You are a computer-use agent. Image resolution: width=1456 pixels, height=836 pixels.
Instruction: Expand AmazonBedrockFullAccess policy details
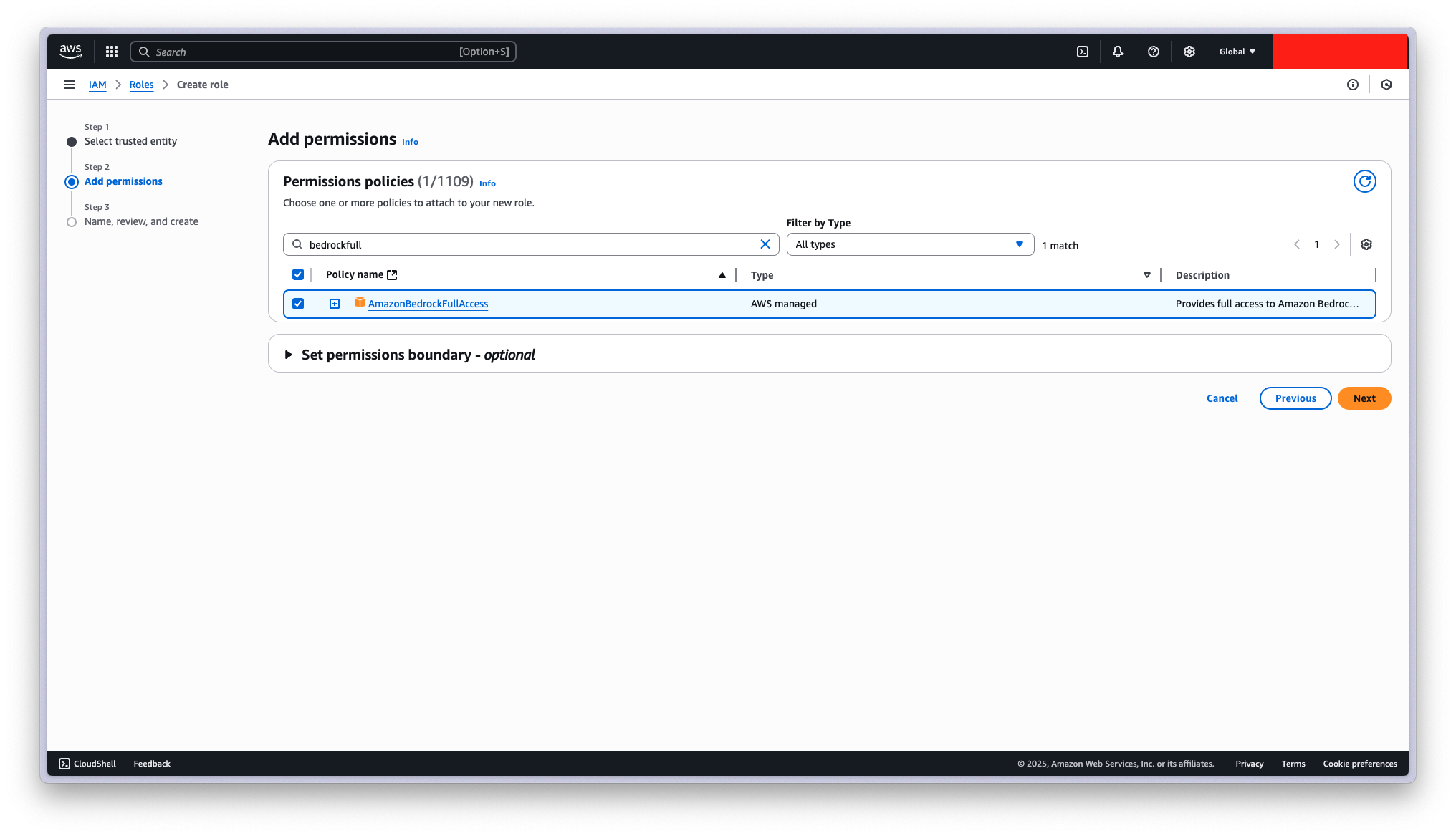tap(335, 304)
